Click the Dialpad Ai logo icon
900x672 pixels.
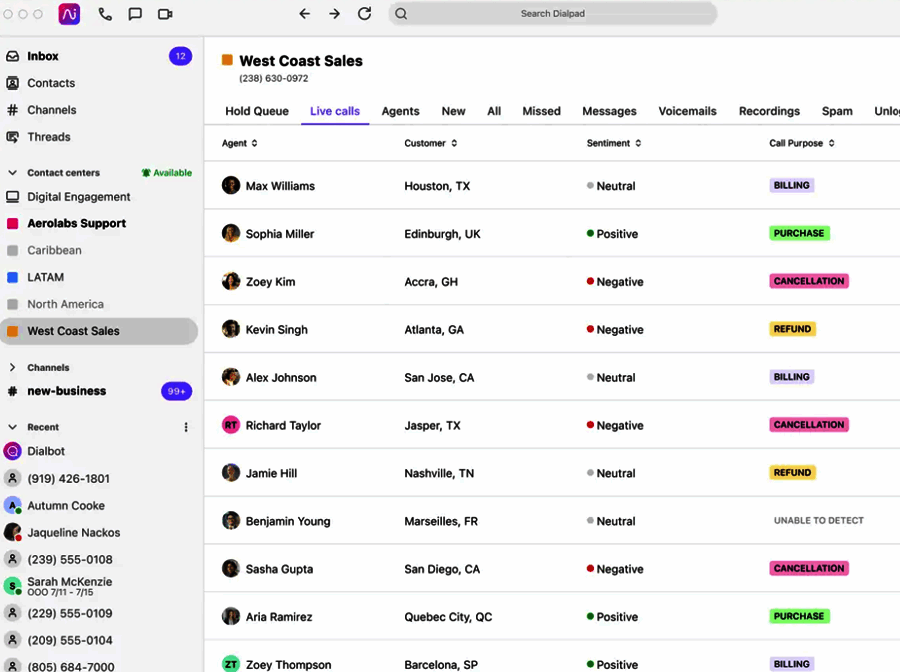pos(69,14)
